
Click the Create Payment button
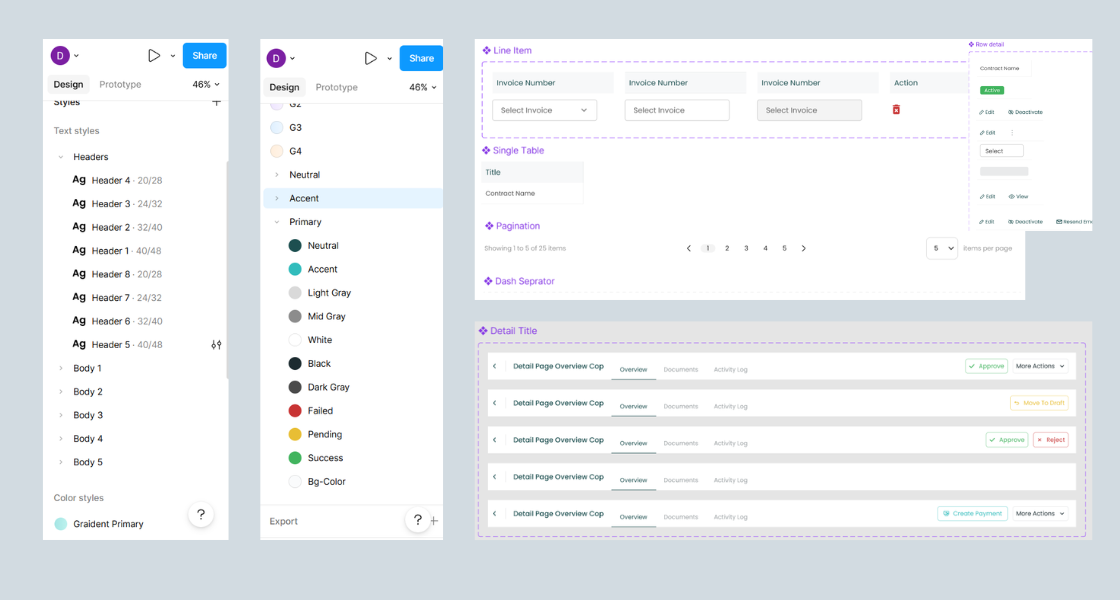[x=972, y=513]
